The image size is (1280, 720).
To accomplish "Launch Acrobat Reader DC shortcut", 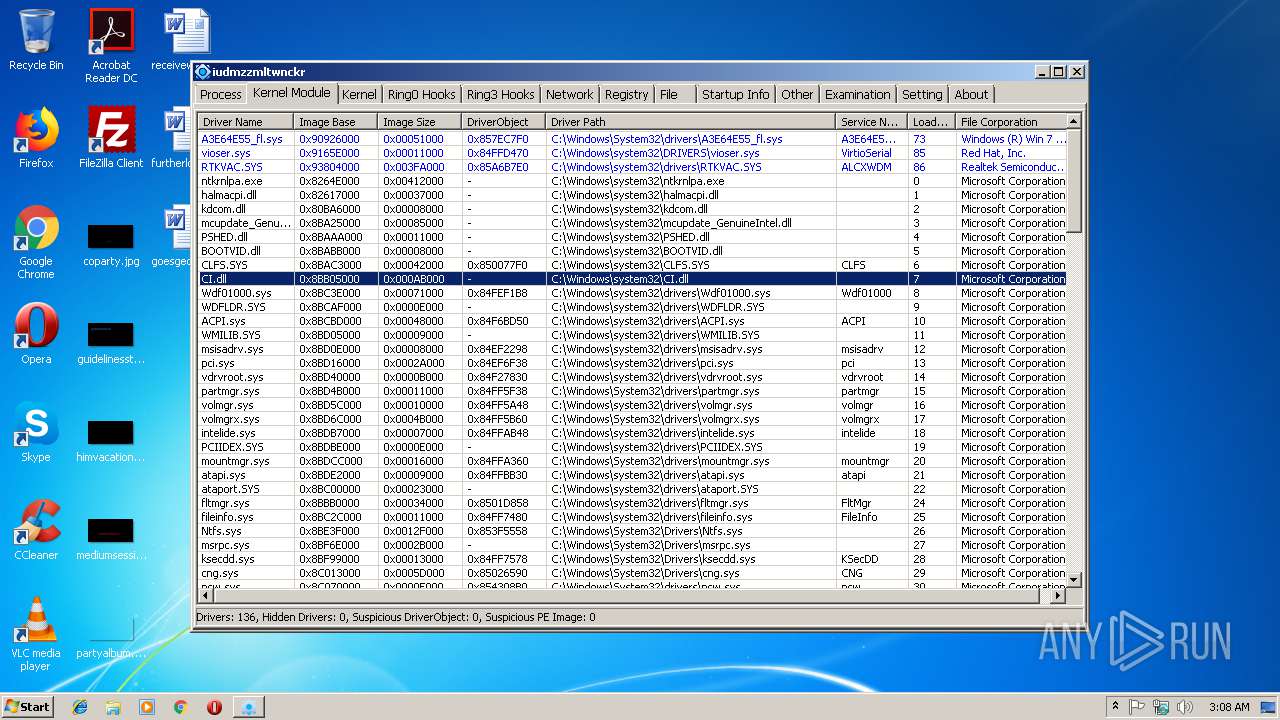I will [x=111, y=46].
